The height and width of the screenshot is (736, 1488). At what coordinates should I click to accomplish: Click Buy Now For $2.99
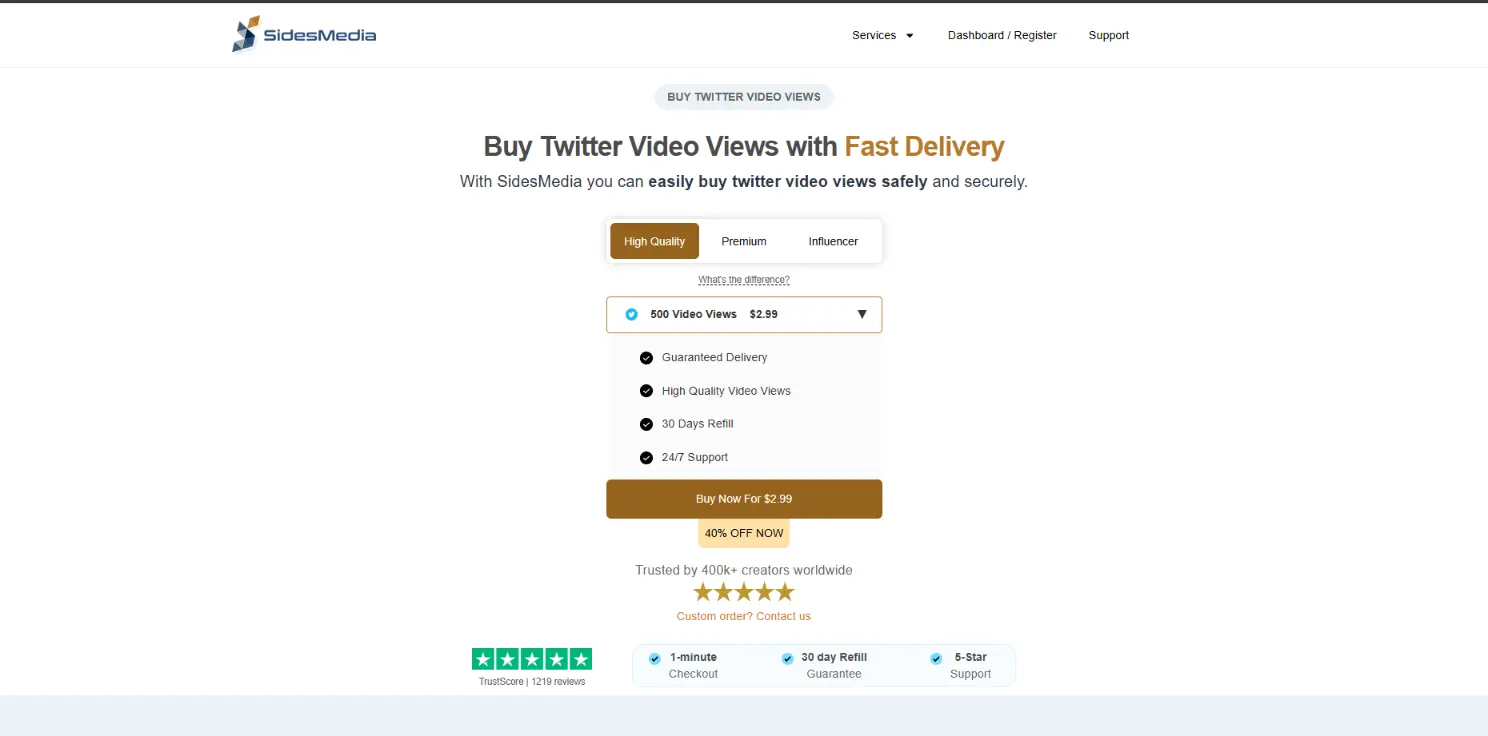[x=744, y=498]
